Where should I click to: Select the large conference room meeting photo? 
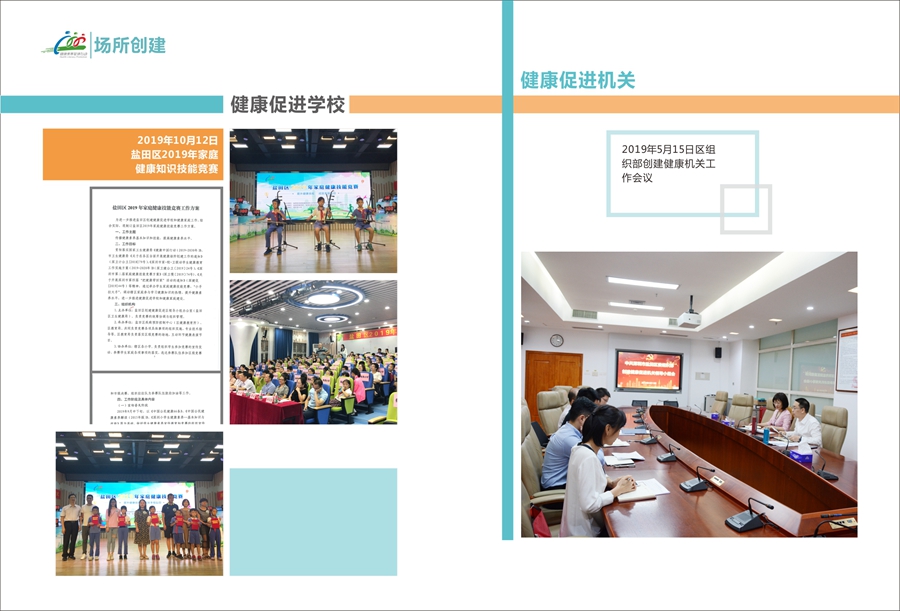click(688, 394)
